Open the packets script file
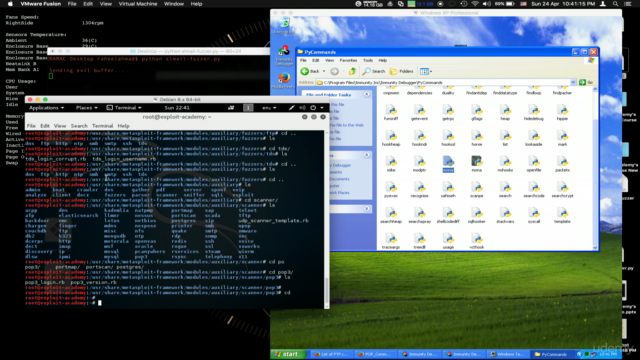Viewport: 640px width, 360px height. (x=562, y=163)
